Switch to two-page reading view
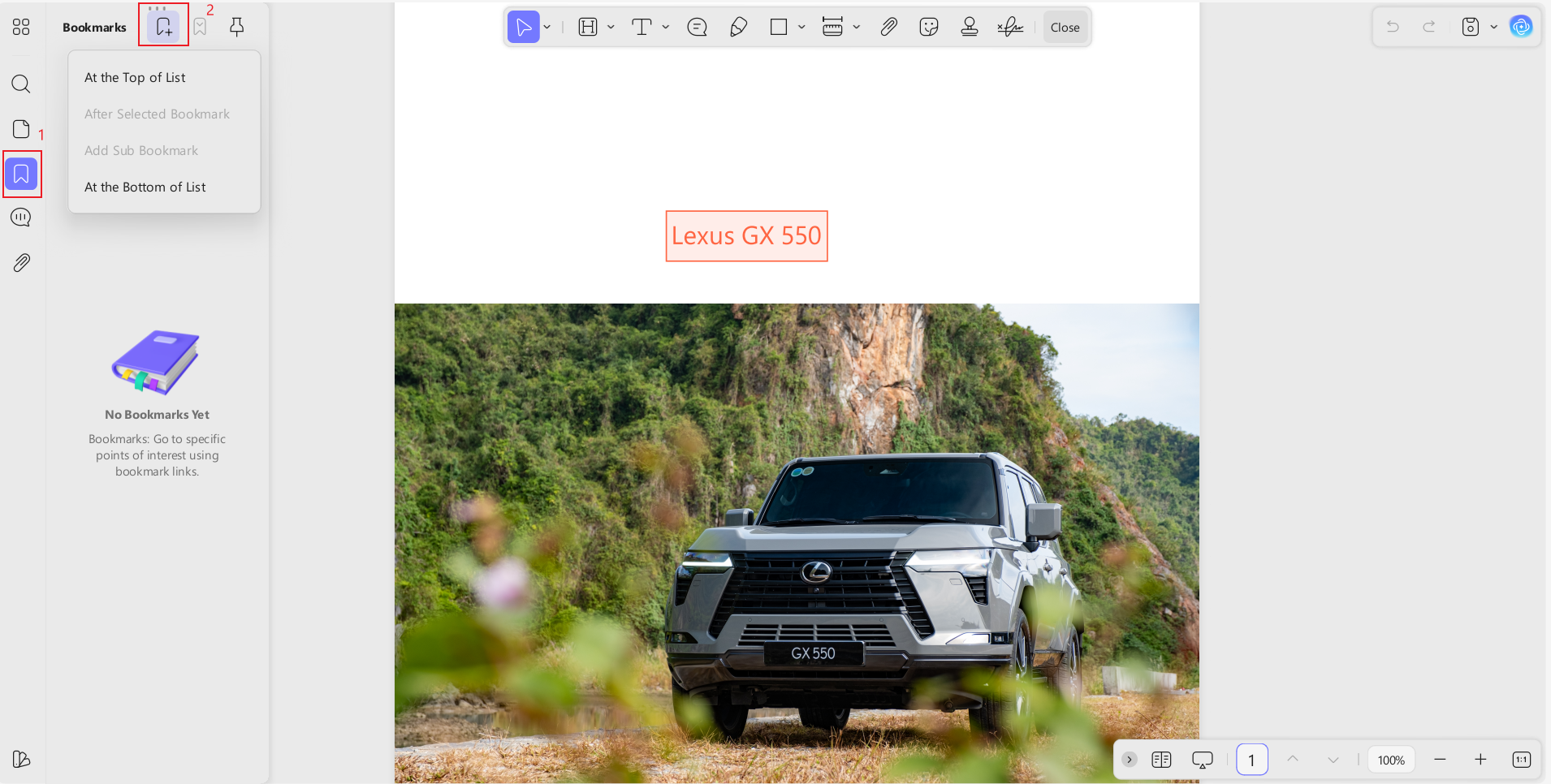The height and width of the screenshot is (784, 1551). coord(1163,760)
